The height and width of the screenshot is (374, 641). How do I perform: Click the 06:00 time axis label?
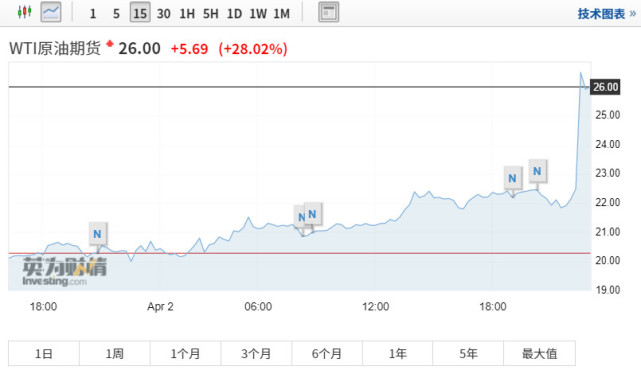(258, 307)
